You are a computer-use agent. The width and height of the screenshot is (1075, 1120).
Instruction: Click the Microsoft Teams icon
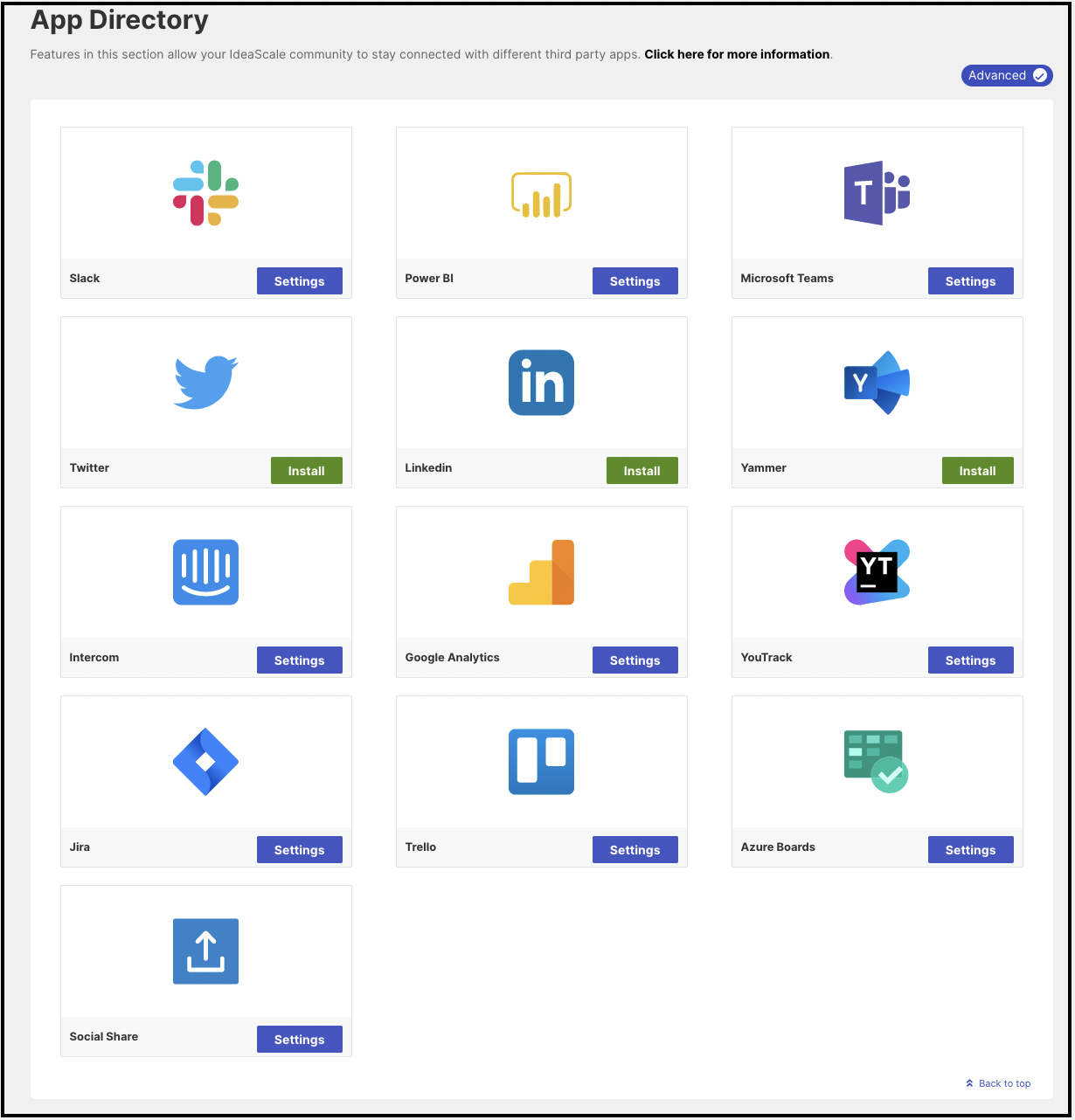coord(877,192)
